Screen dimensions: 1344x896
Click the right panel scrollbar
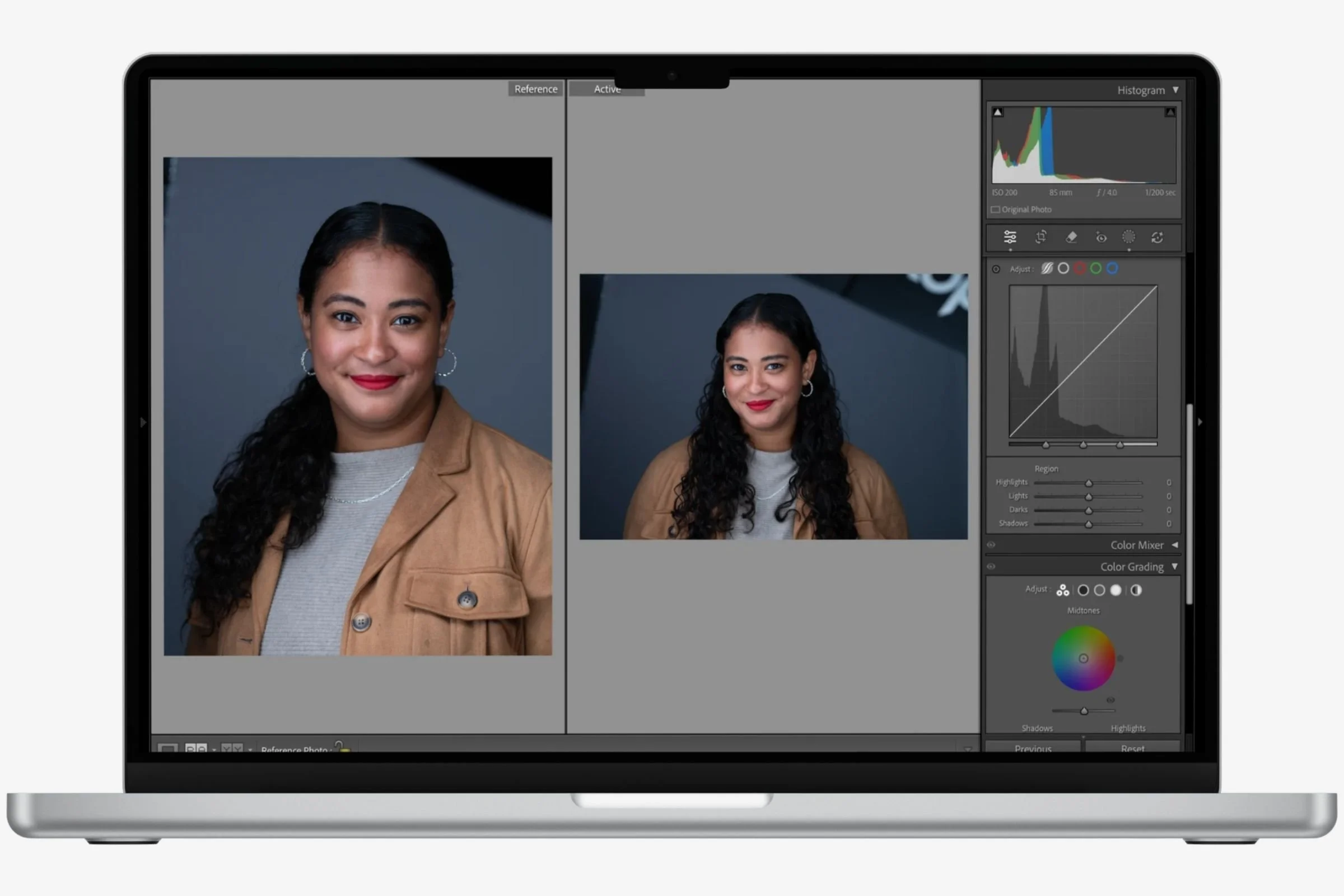pos(1189,504)
